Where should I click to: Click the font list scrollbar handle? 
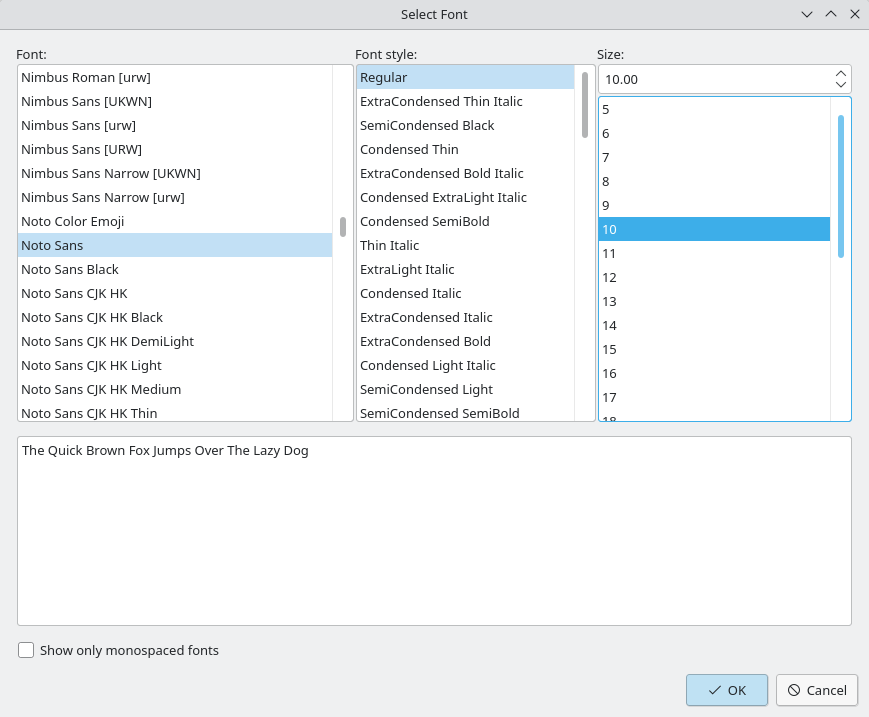point(343,227)
